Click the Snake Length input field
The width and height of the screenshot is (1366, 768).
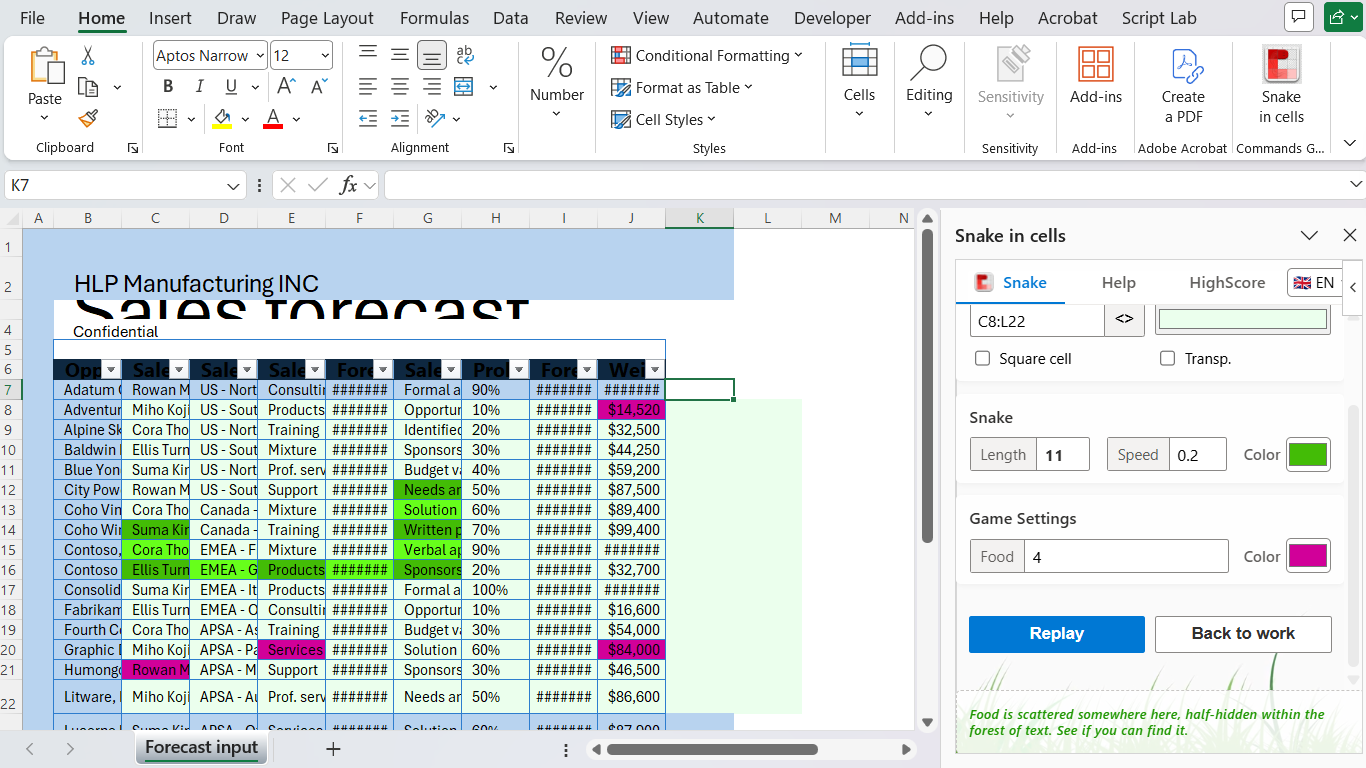coord(1062,455)
